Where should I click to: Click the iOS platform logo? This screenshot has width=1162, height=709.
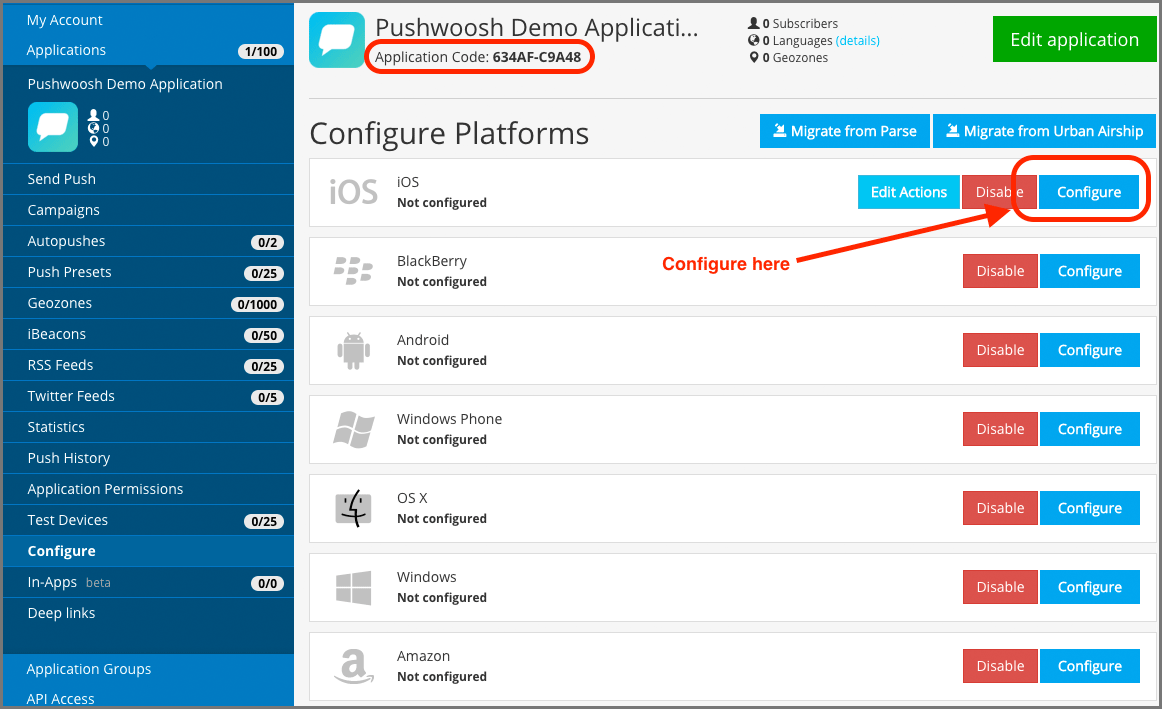[353, 193]
